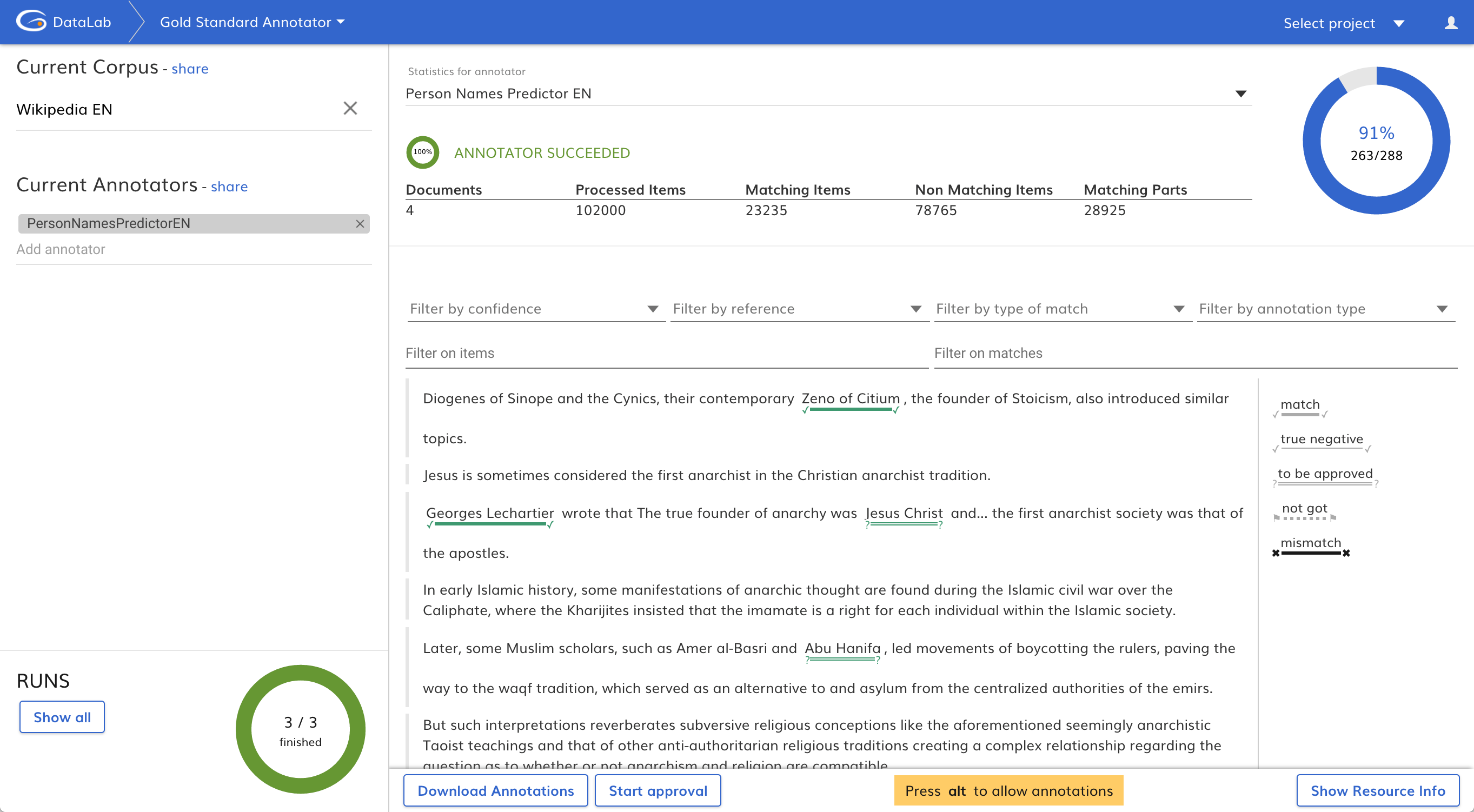Click the Press alt to allow annotations banner
Viewport: 1474px width, 812px height.
1008,790
